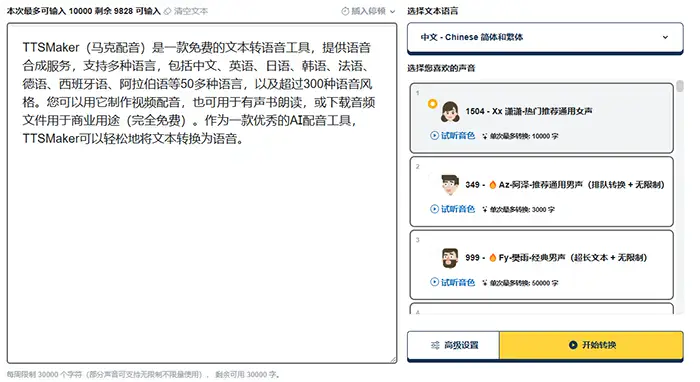Click the resize grip of the text box

(x=393, y=359)
